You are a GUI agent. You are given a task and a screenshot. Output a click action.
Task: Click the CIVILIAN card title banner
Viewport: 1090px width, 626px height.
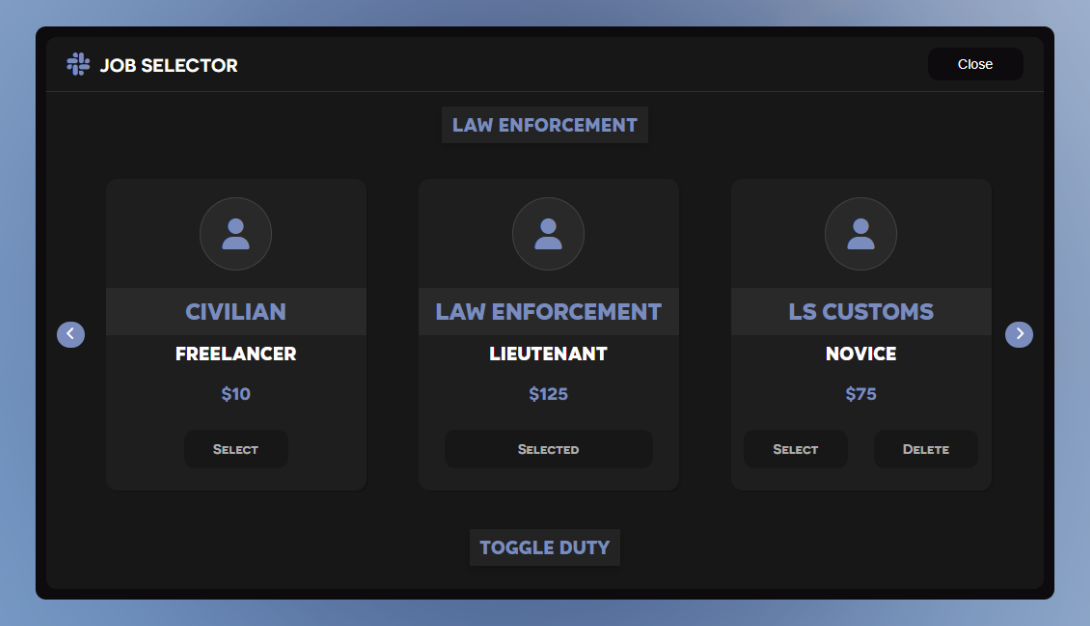pyautogui.click(x=236, y=312)
